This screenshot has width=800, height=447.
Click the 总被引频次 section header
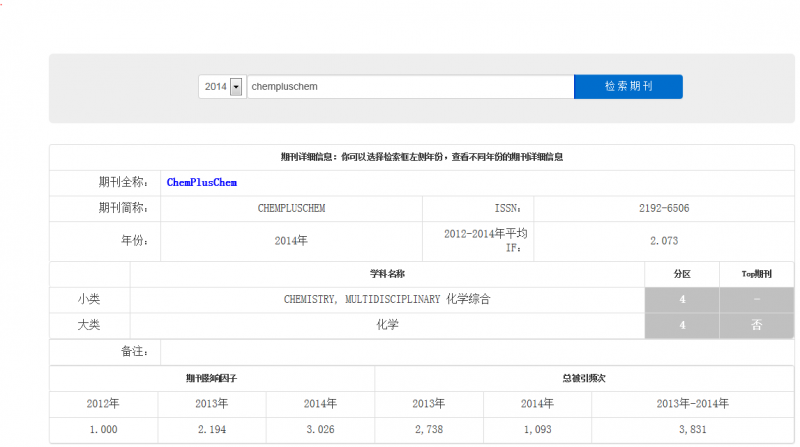point(584,379)
